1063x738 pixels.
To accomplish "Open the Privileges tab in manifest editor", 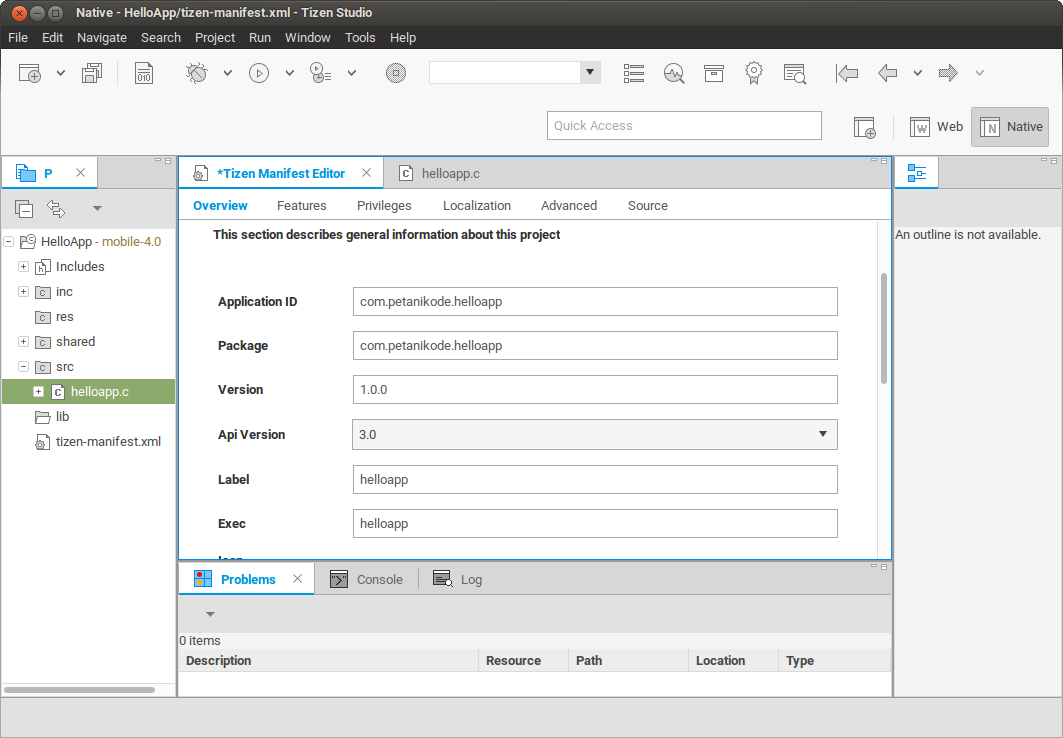I will (384, 206).
